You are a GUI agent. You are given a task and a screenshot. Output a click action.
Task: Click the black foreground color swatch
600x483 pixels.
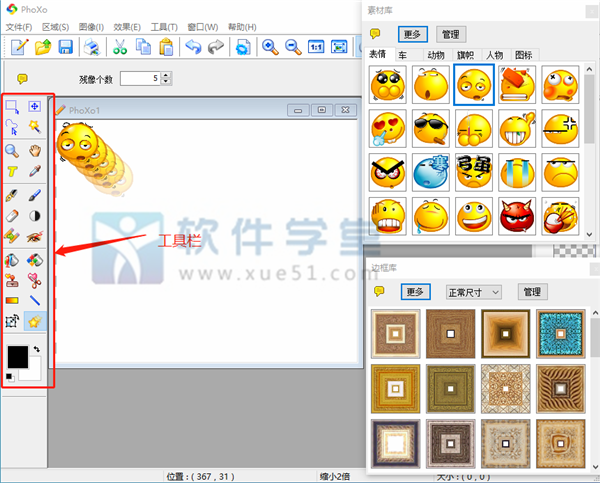pyautogui.click(x=18, y=357)
